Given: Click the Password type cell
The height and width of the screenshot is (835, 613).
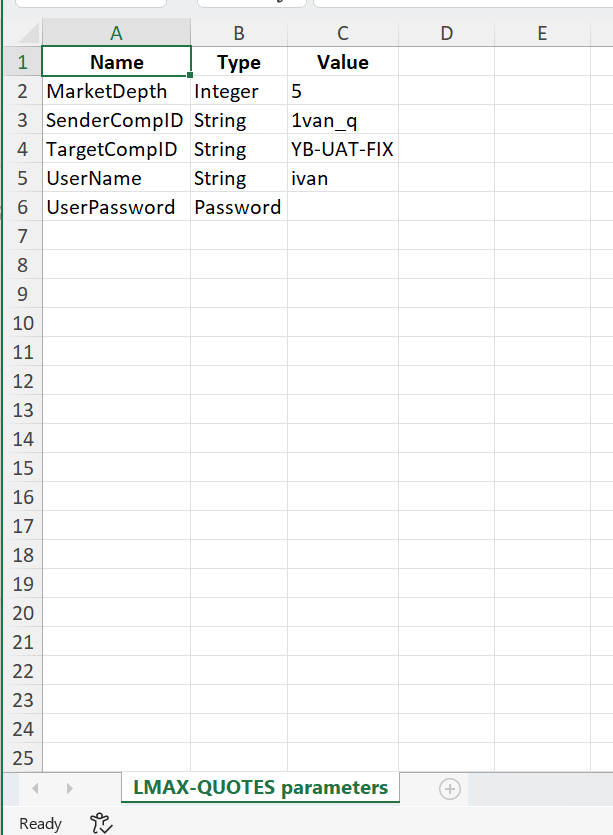Looking at the screenshot, I should (x=239, y=207).
